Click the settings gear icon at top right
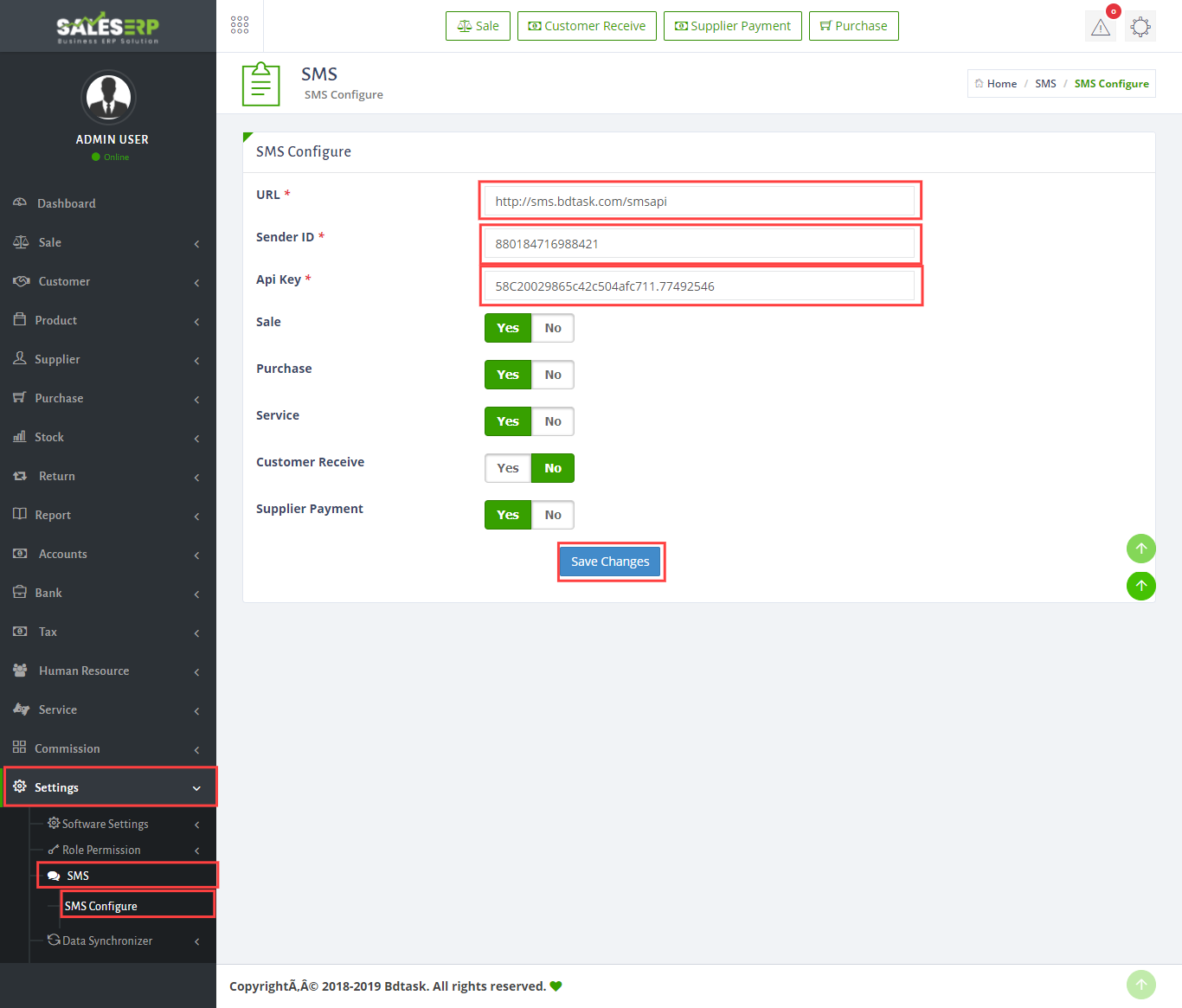 pos(1140,27)
